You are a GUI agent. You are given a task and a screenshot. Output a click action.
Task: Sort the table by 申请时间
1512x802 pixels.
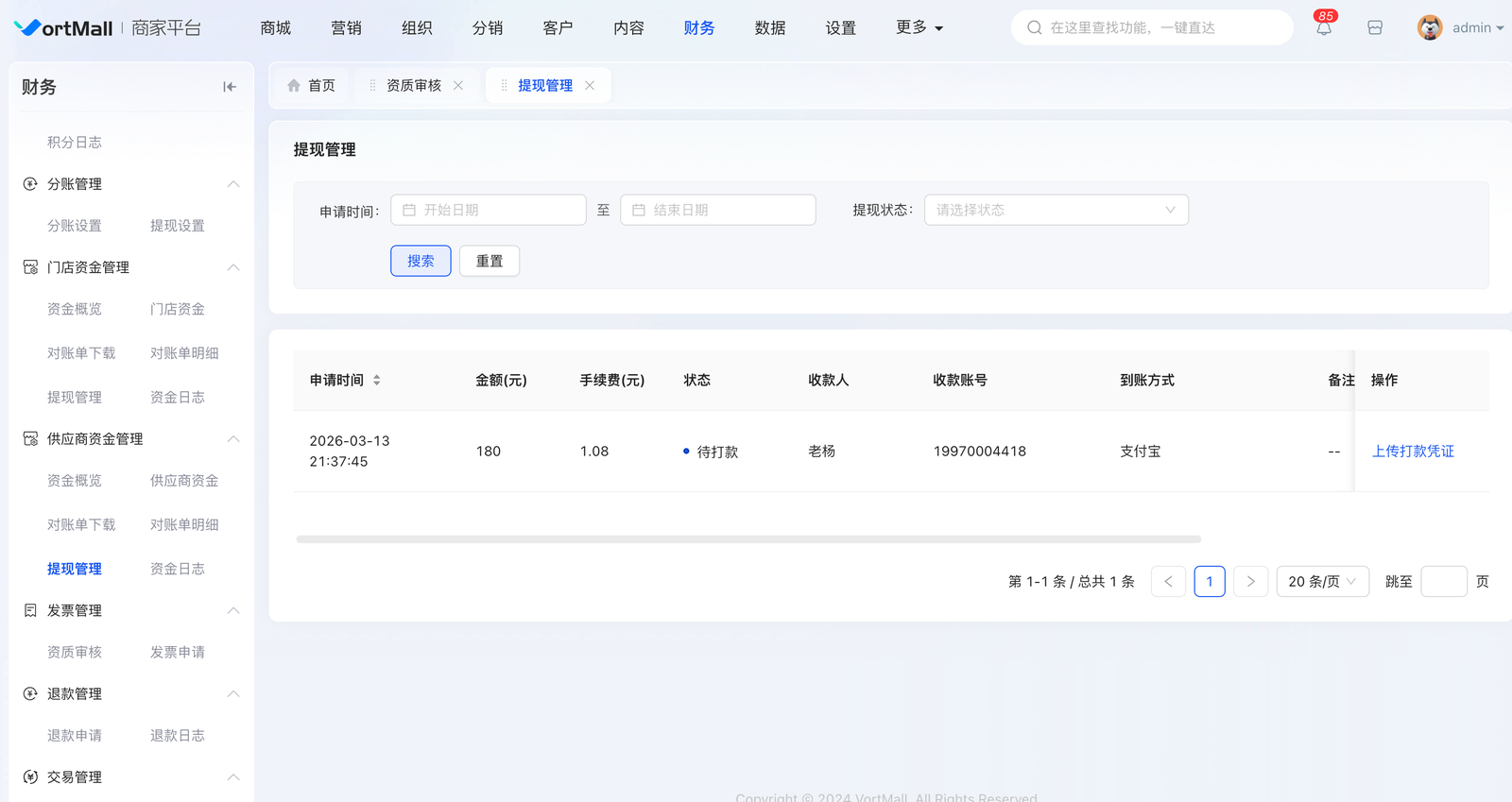click(x=376, y=381)
